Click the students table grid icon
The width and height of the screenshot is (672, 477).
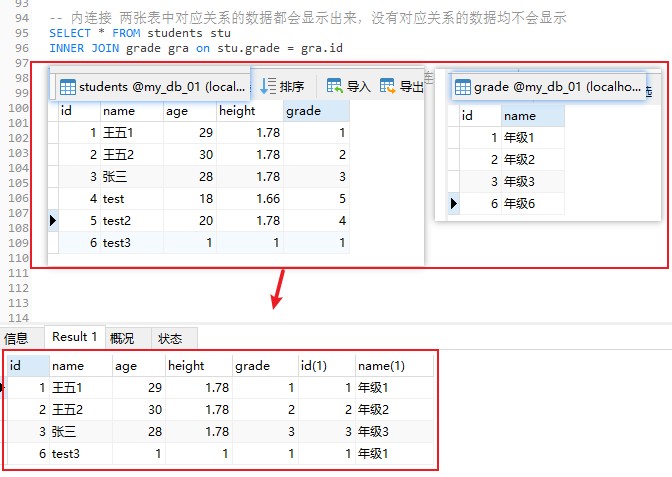click(x=68, y=87)
